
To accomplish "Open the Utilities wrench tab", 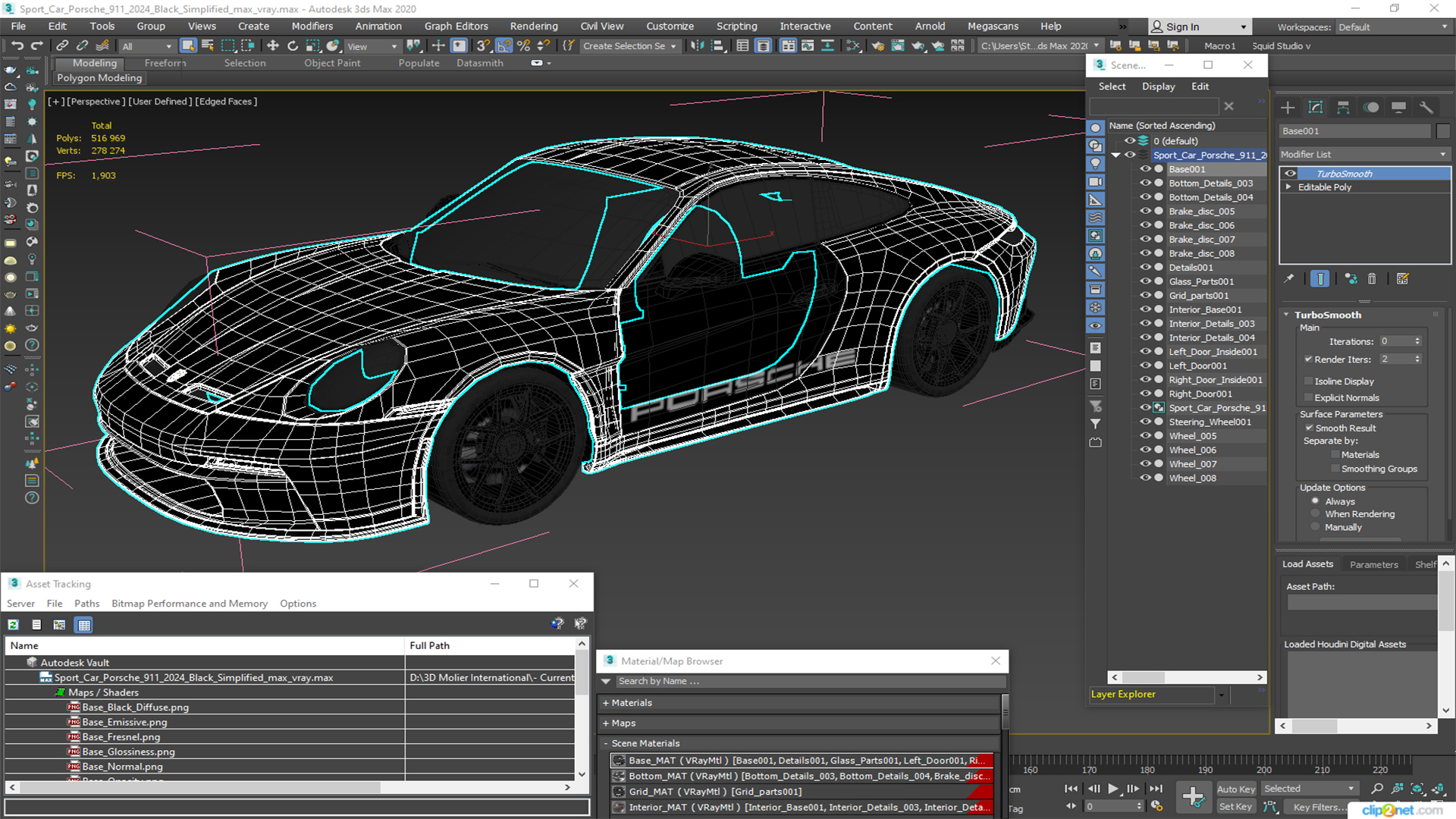I will (1426, 108).
